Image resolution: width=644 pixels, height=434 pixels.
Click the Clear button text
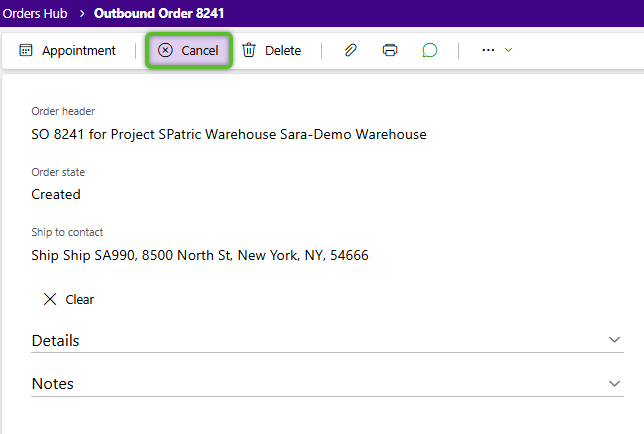click(x=80, y=299)
